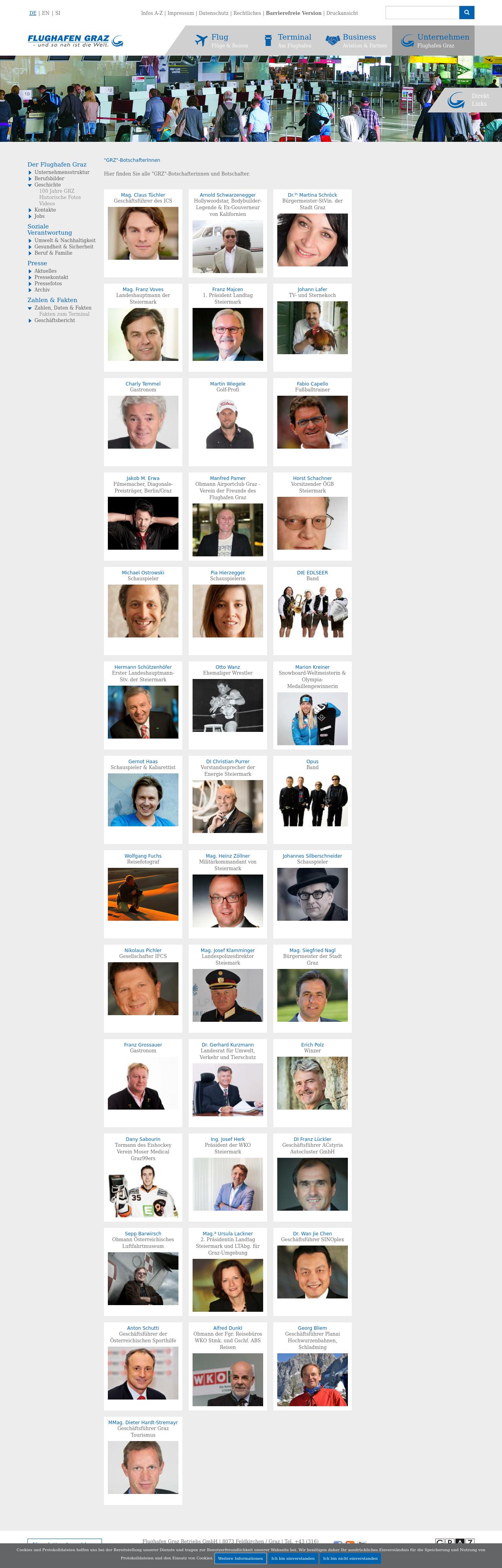Open the Direkt Links swirl icon

click(456, 100)
